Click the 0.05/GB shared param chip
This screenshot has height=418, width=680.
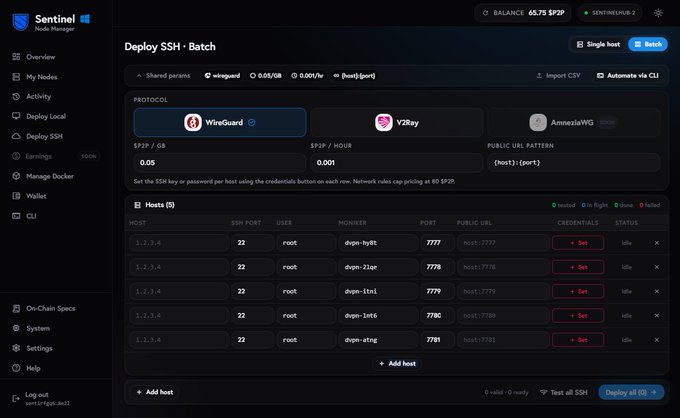[x=265, y=75]
